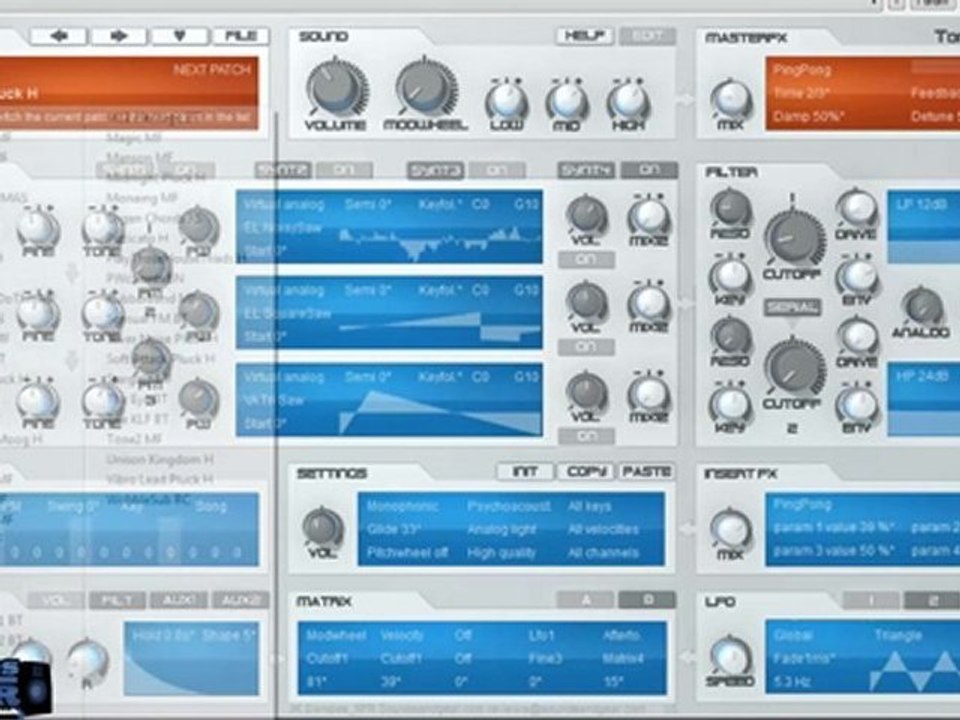Toggle the ON button beside SYNTH3

[497, 170]
